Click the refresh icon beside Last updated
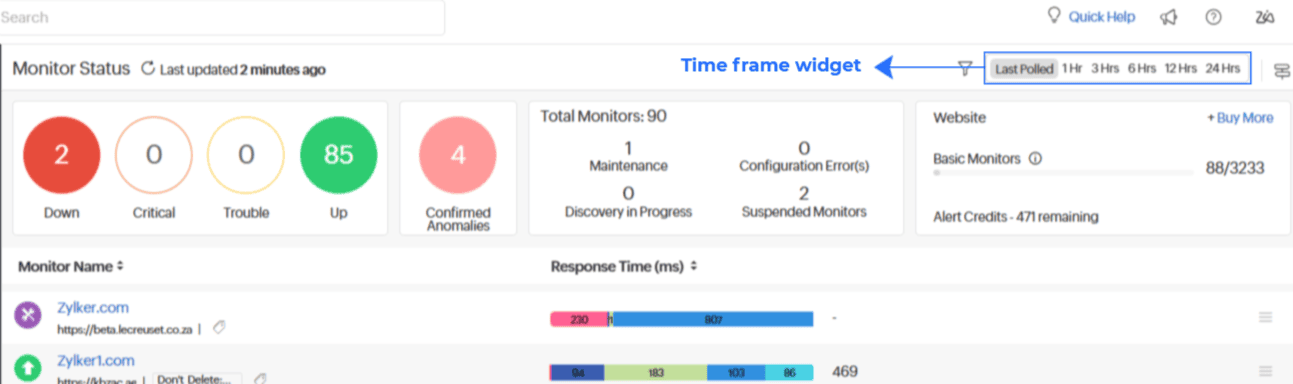Screen dimensions: 1293x384 pos(148,69)
